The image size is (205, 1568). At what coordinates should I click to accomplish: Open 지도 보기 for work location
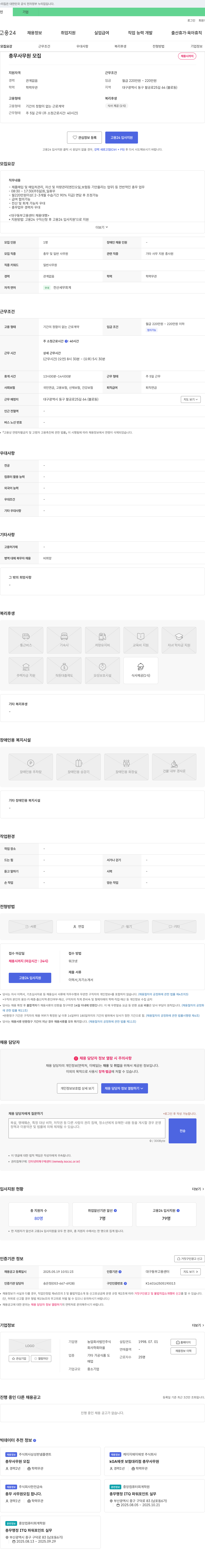190,399
